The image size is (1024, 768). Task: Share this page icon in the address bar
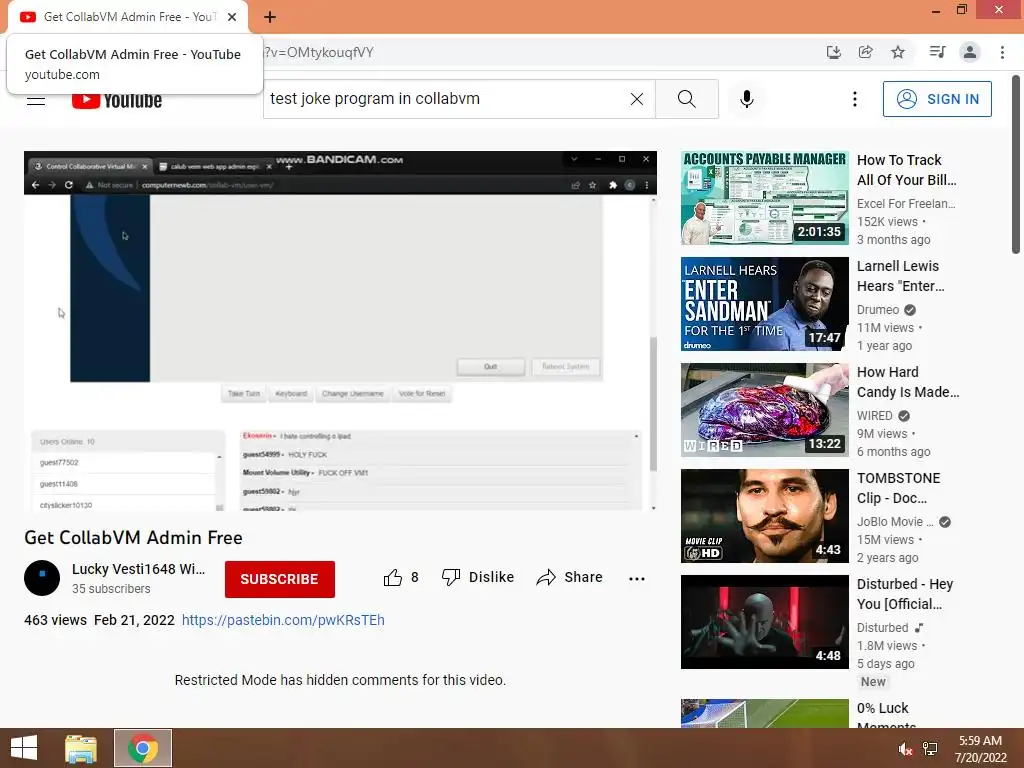(x=865, y=52)
